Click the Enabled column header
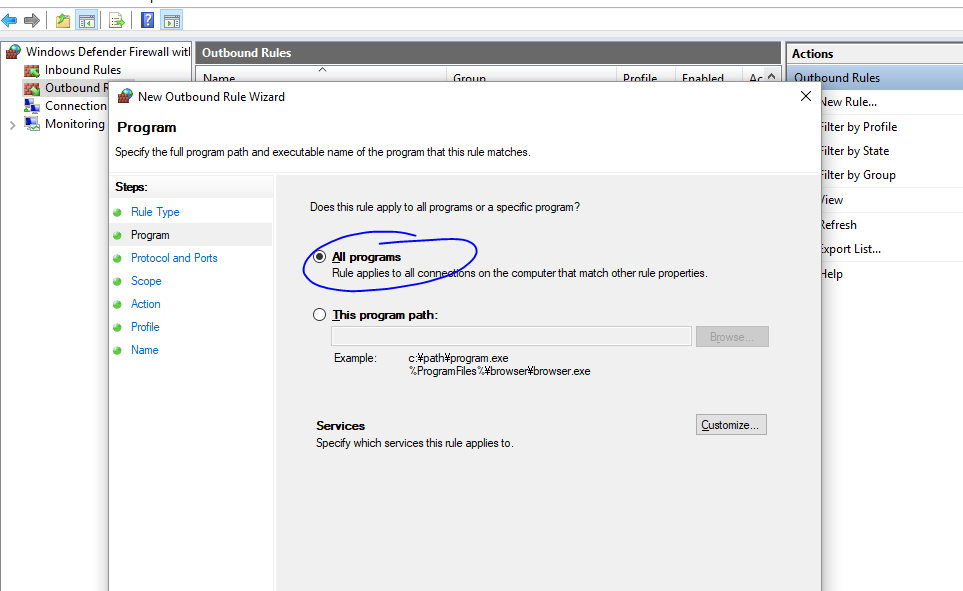Screen dimensions: 963x591 (x=709, y=76)
